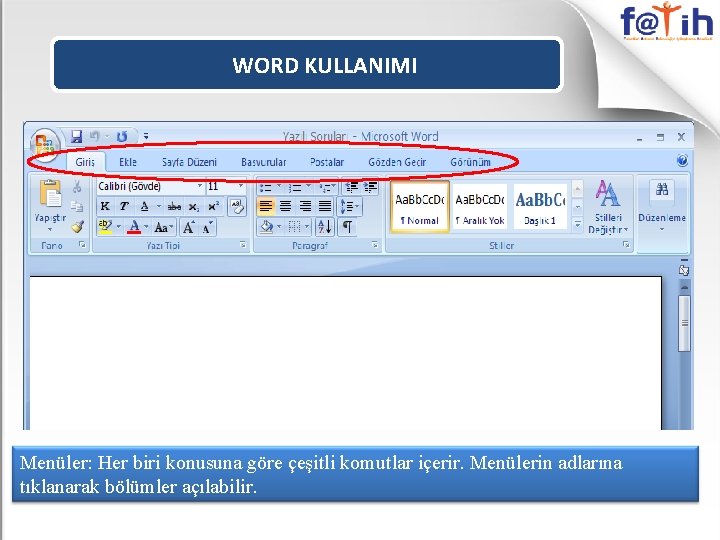Open the Gözden Geçir tab
720x540 pixels.
point(397,162)
